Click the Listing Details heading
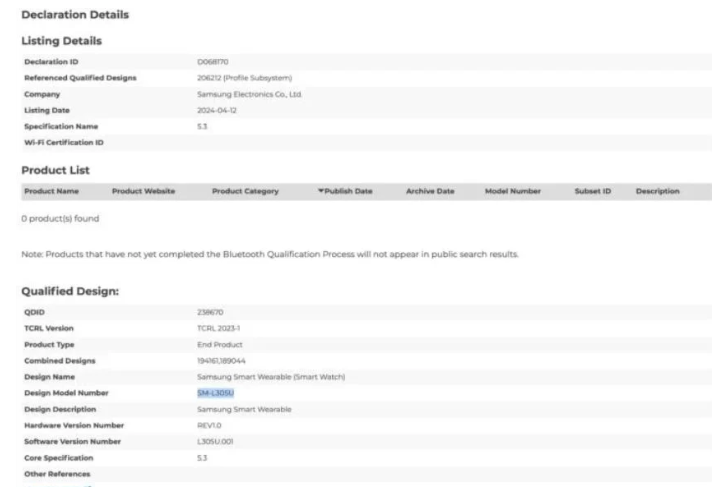This screenshot has height=487, width=723. pos(61,41)
